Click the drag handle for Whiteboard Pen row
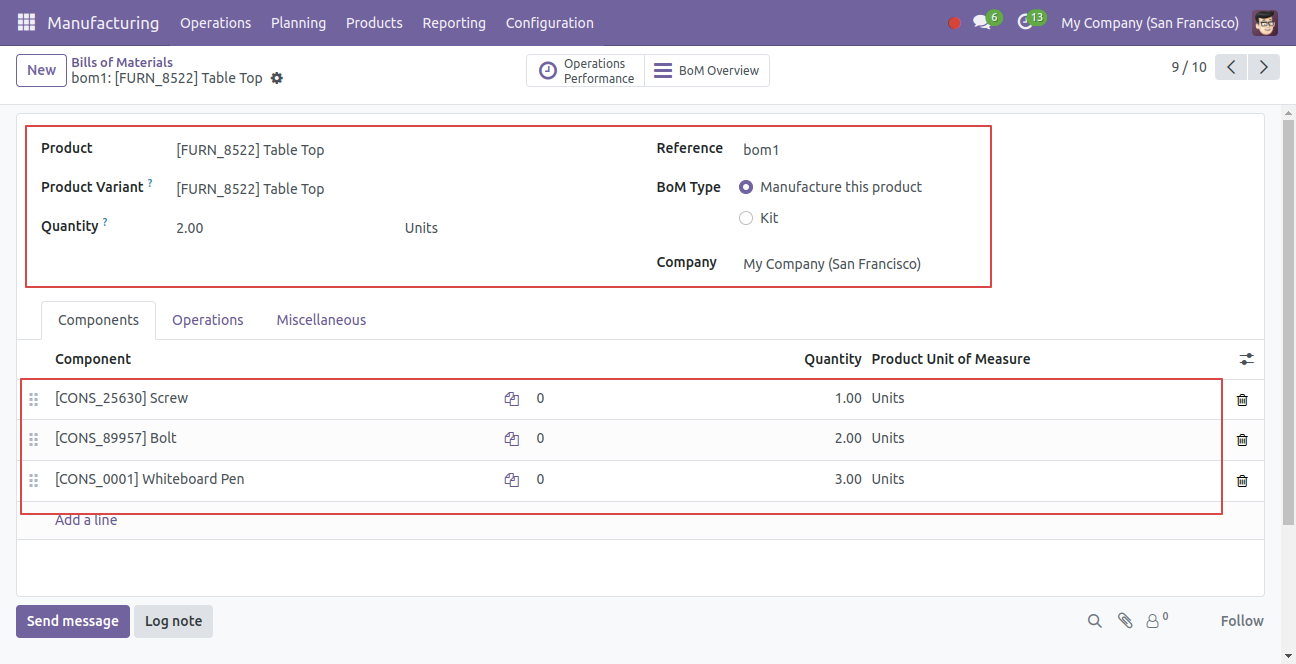 [x=33, y=480]
